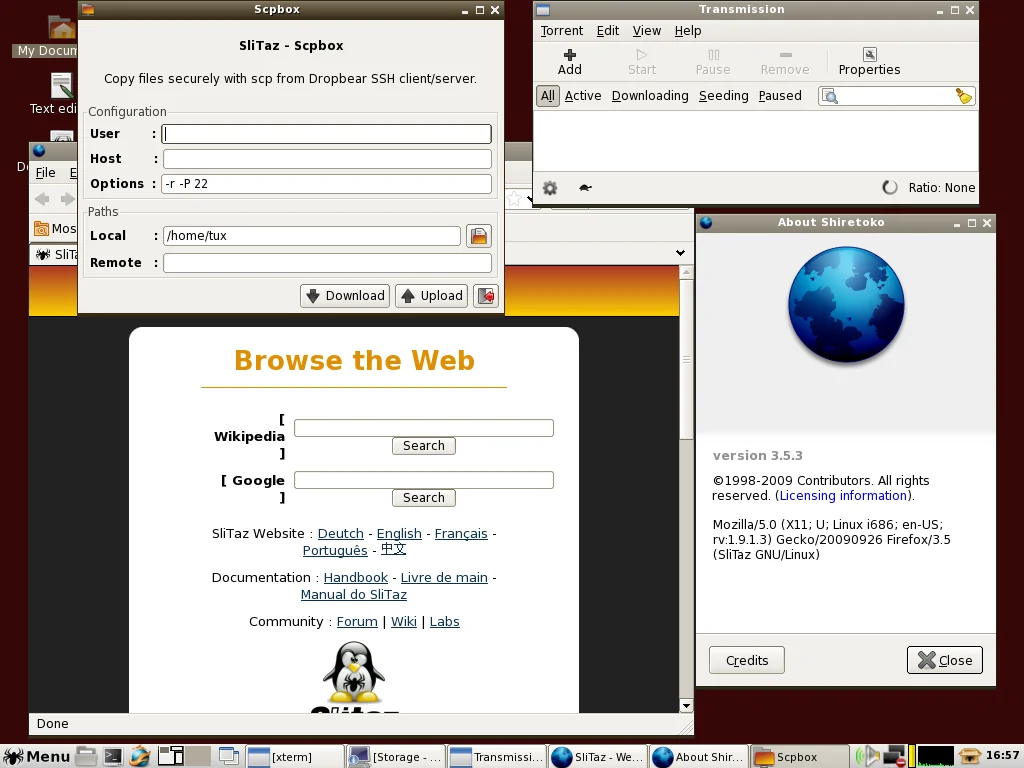1024x768 pixels.
Task: Open torrent Properties in Transmission
Action: pyautogui.click(x=869, y=61)
